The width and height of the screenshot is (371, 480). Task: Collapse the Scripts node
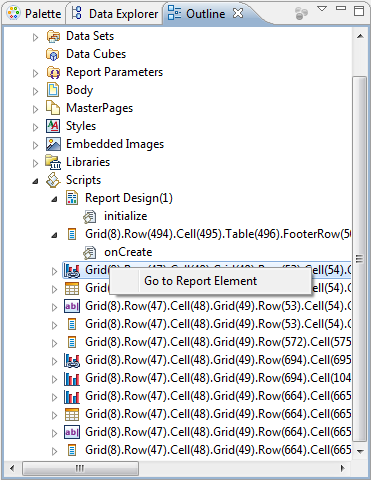[35, 182]
